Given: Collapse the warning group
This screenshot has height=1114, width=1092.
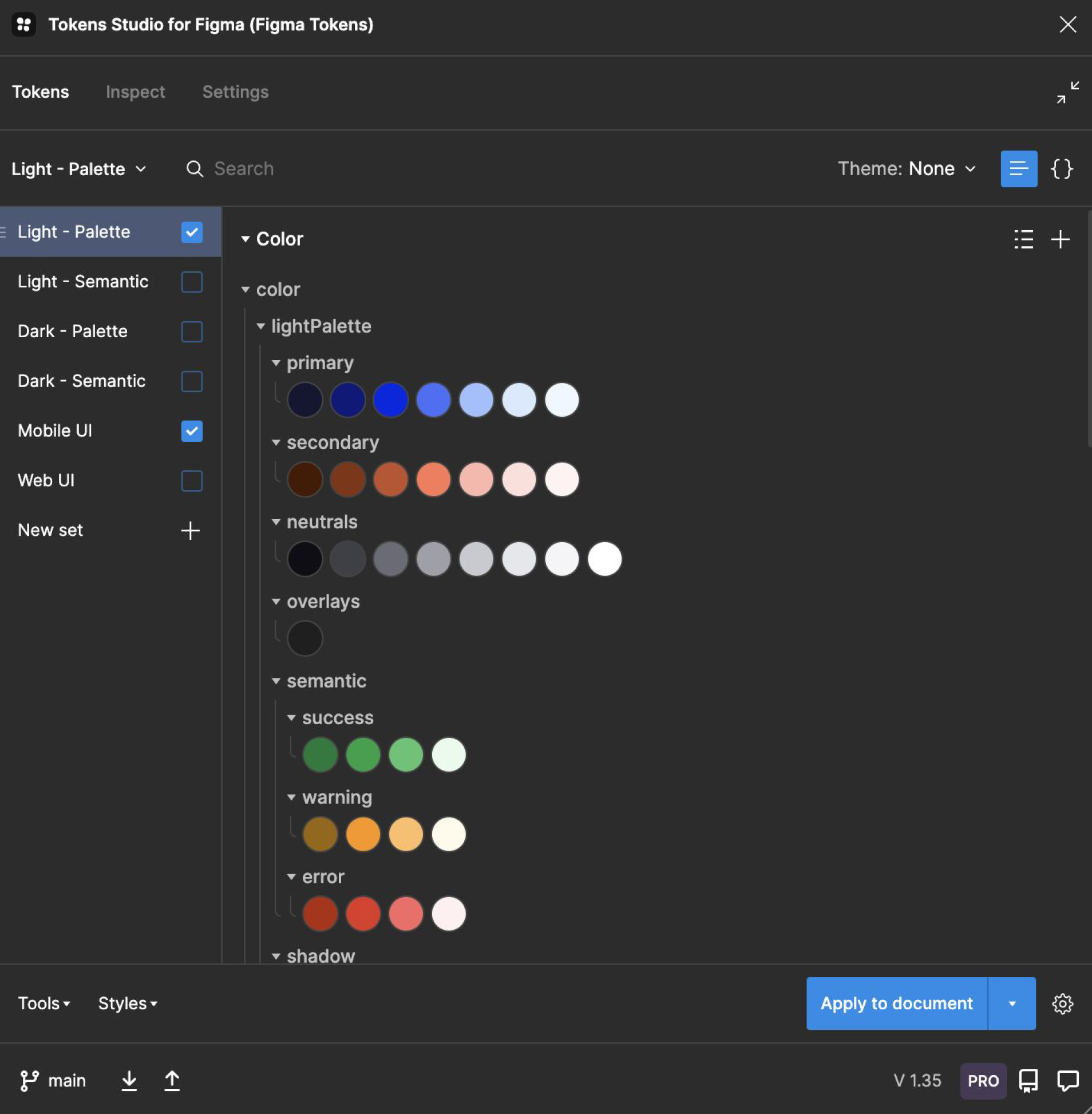Looking at the screenshot, I should pos(291,797).
